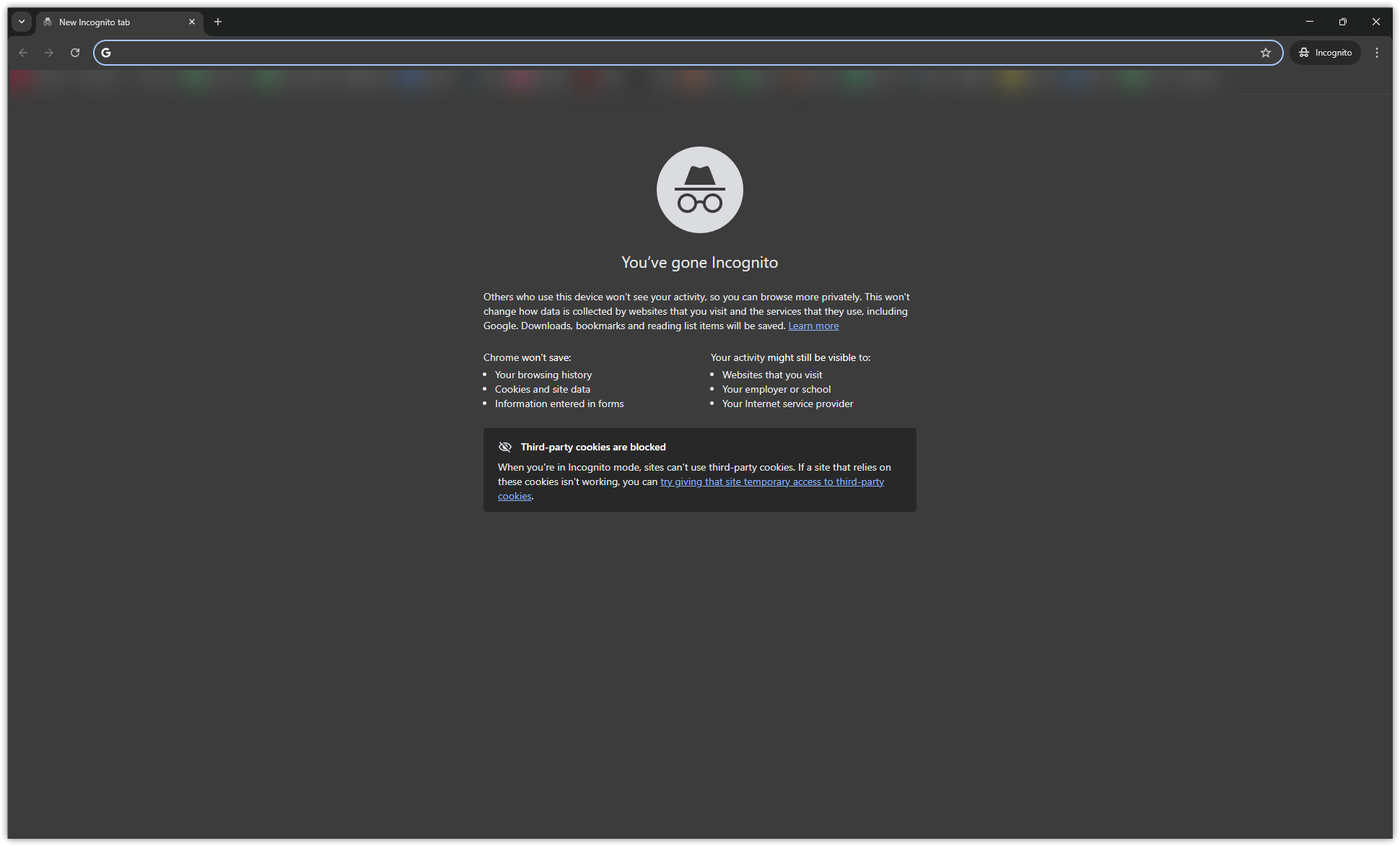The image size is (1400, 846).
Task: Open the Incognito profile chip
Action: pos(1325,53)
